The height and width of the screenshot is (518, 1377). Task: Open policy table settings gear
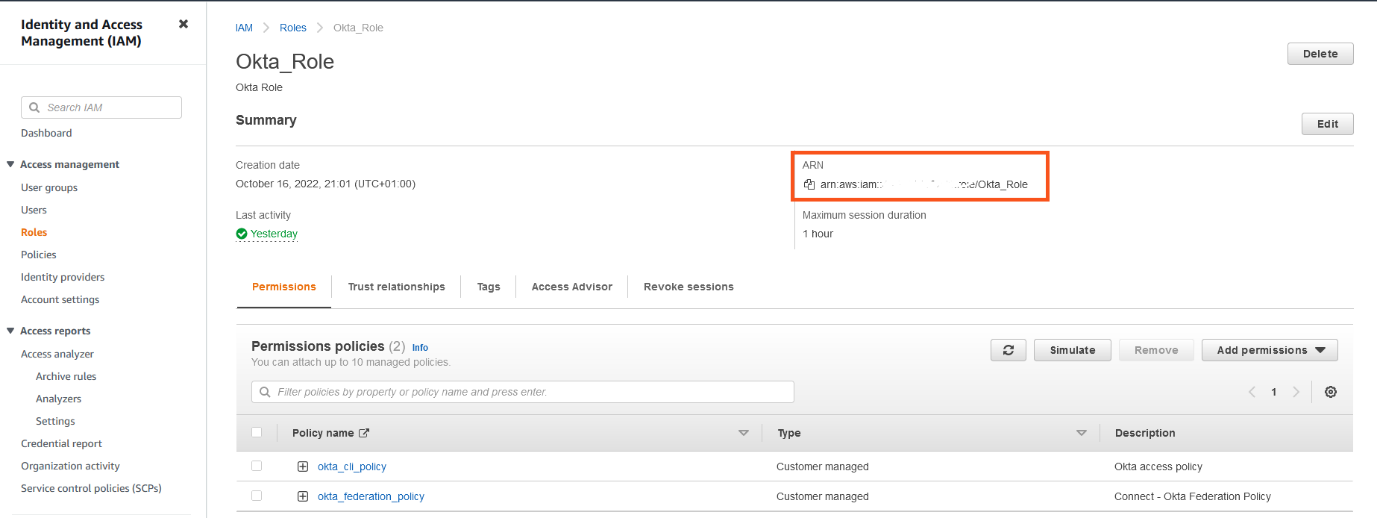click(x=1330, y=392)
